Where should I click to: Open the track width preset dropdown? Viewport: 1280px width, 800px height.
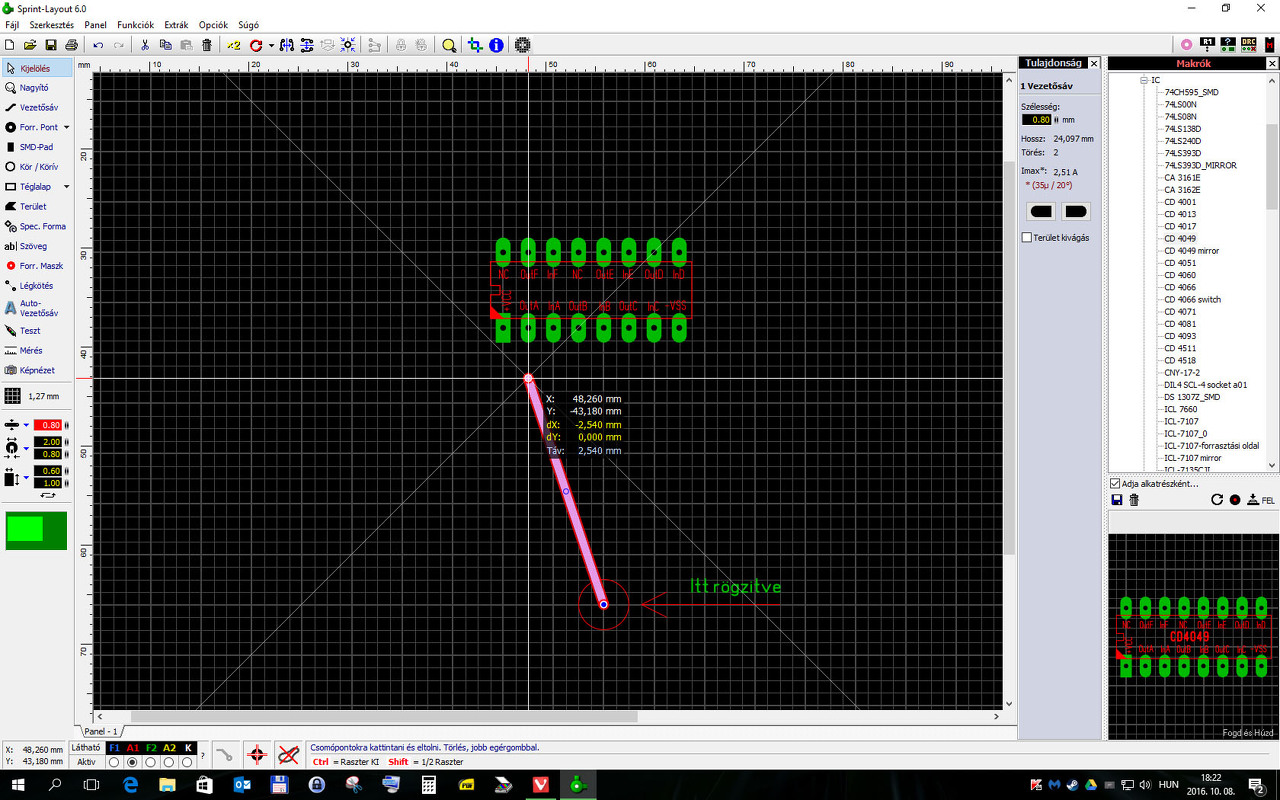coord(27,425)
